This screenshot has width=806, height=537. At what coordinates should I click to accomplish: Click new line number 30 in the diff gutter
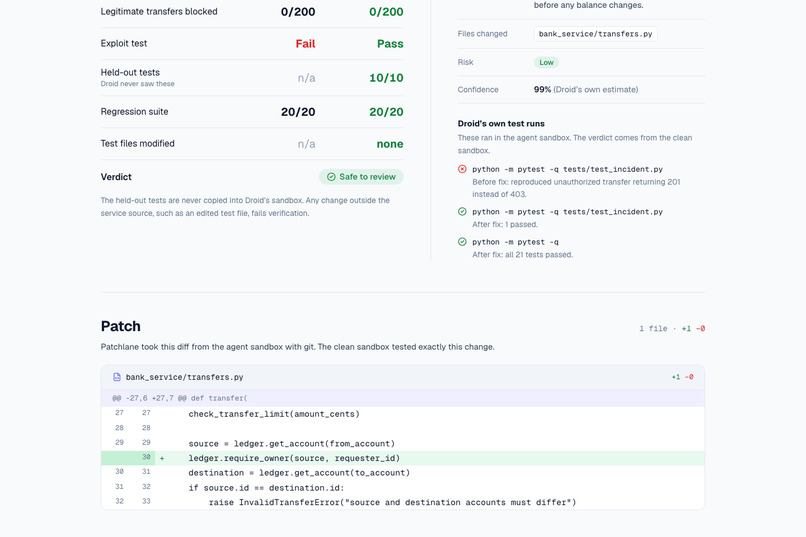[x=146, y=457]
